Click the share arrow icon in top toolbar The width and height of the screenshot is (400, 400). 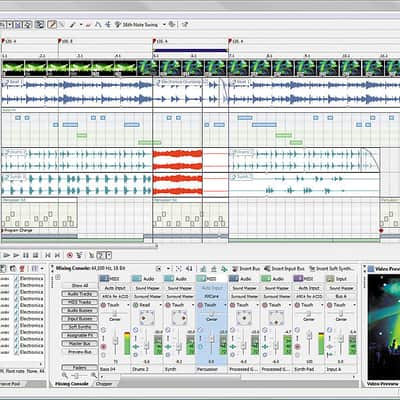185,24
